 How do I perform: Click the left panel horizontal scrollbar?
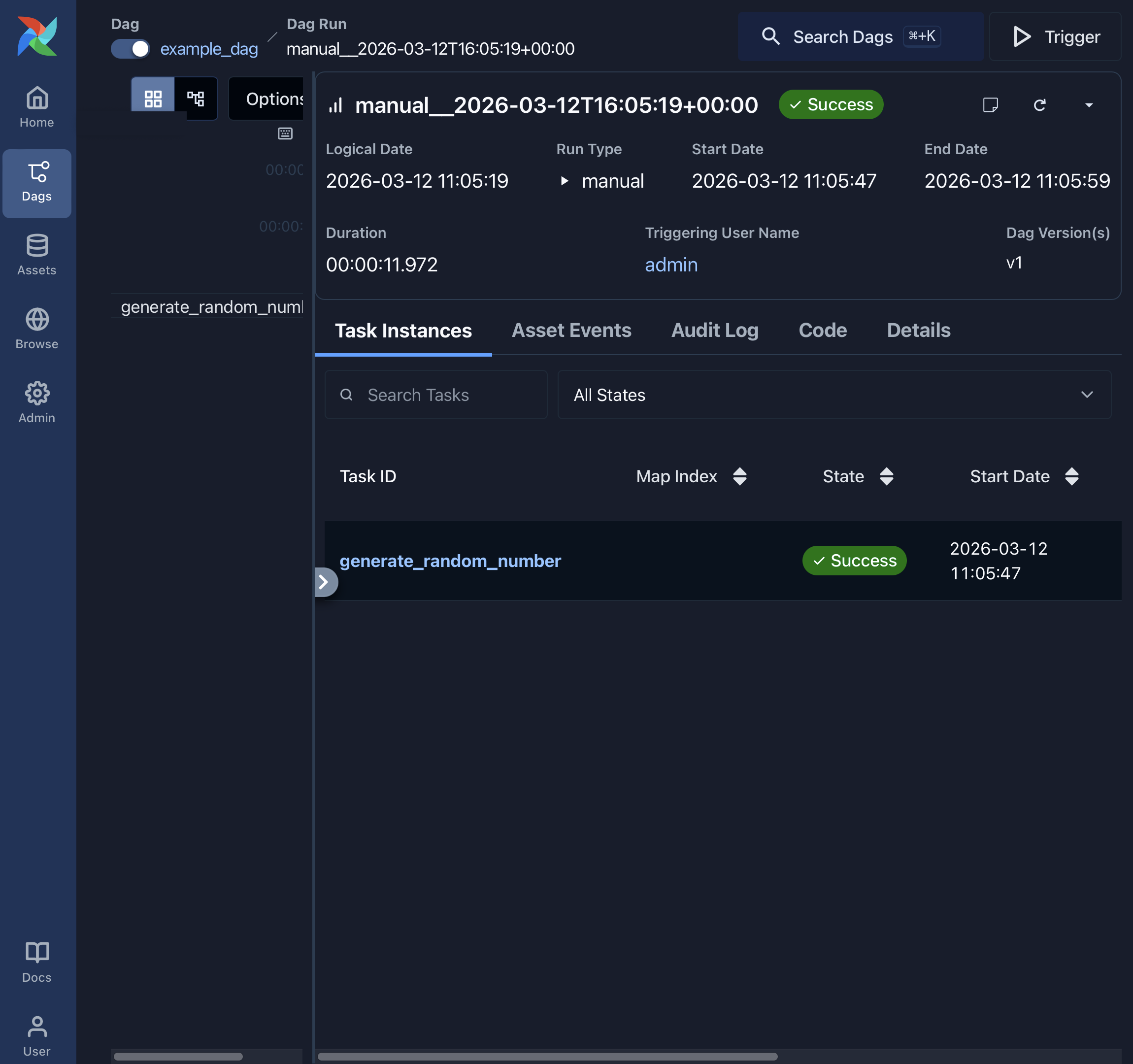pyautogui.click(x=178, y=1057)
